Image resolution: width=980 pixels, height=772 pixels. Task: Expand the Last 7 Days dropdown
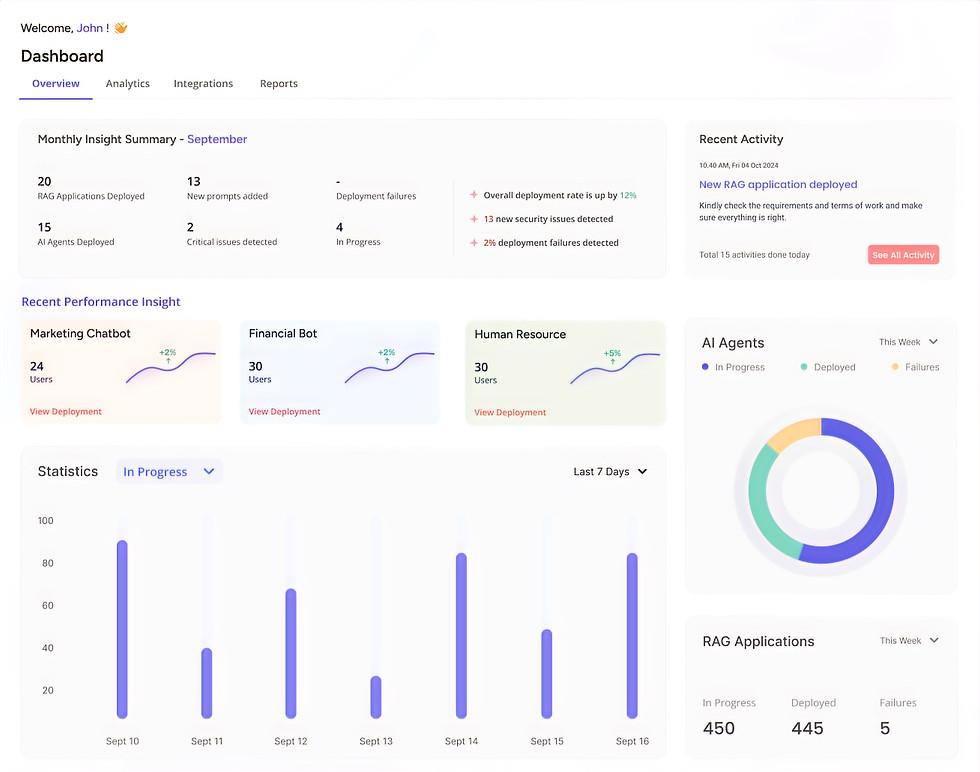click(x=610, y=471)
